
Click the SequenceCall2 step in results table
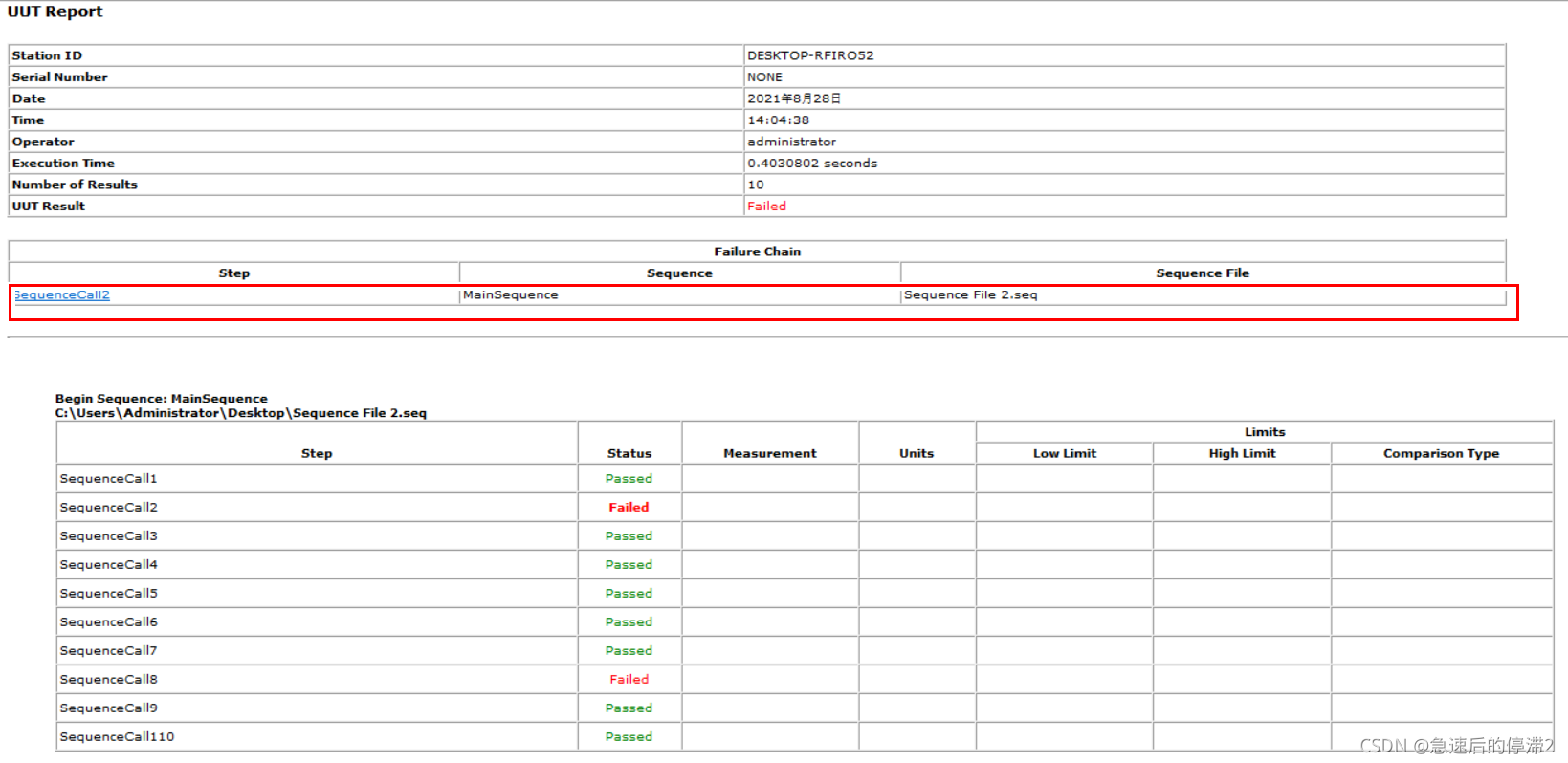(108, 507)
